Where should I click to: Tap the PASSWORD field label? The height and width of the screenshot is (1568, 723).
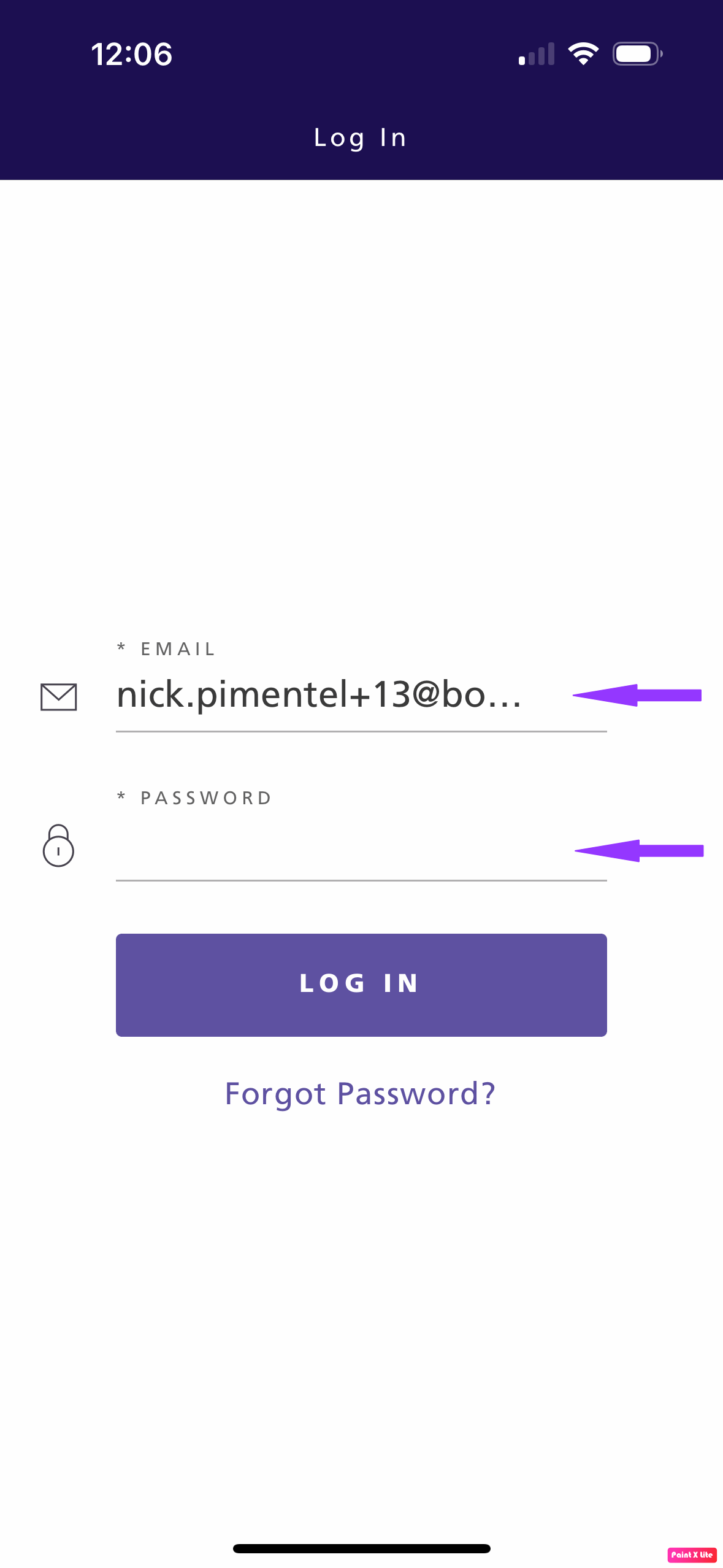click(194, 797)
